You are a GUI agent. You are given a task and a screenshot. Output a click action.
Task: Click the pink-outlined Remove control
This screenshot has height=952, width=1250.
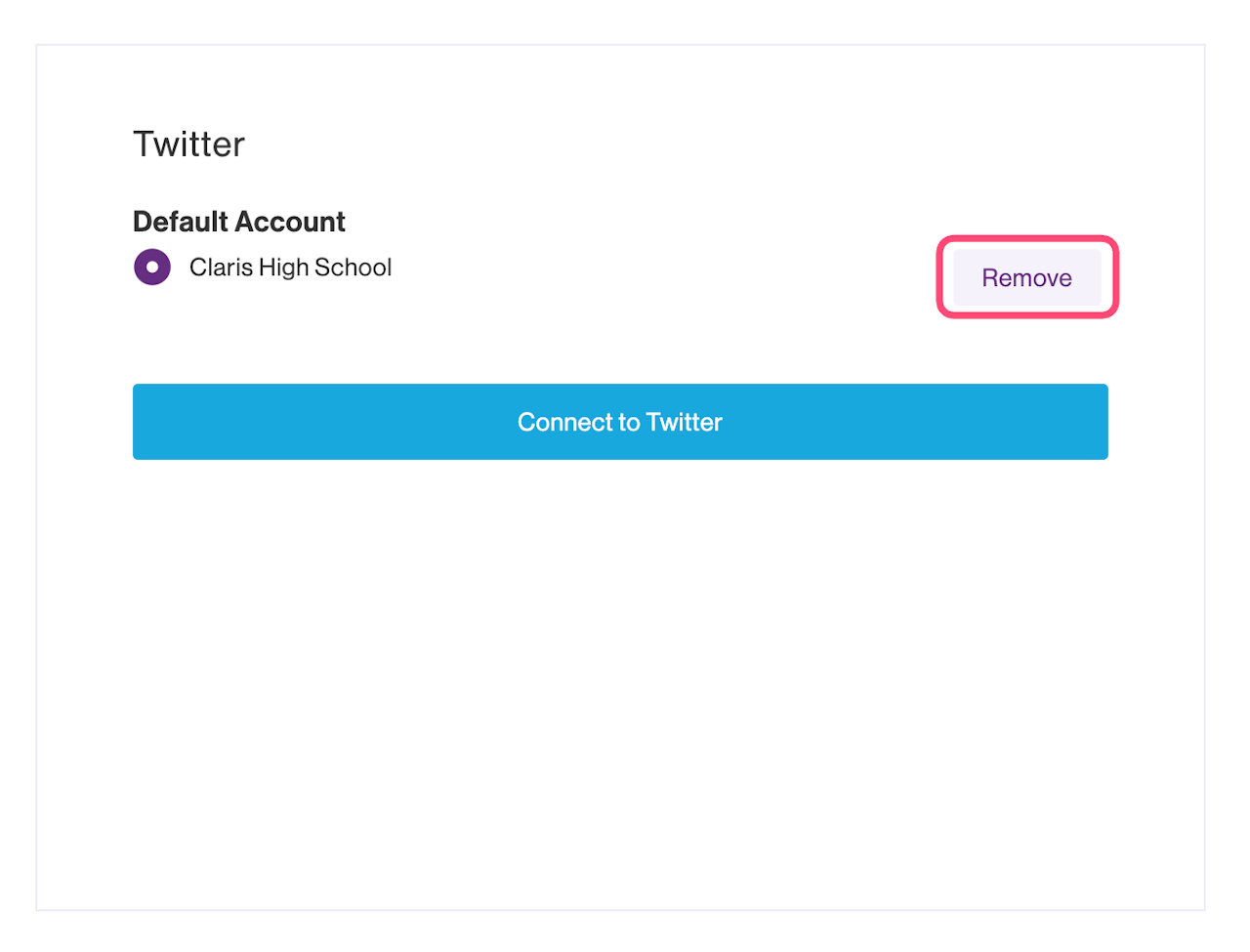pos(1026,277)
